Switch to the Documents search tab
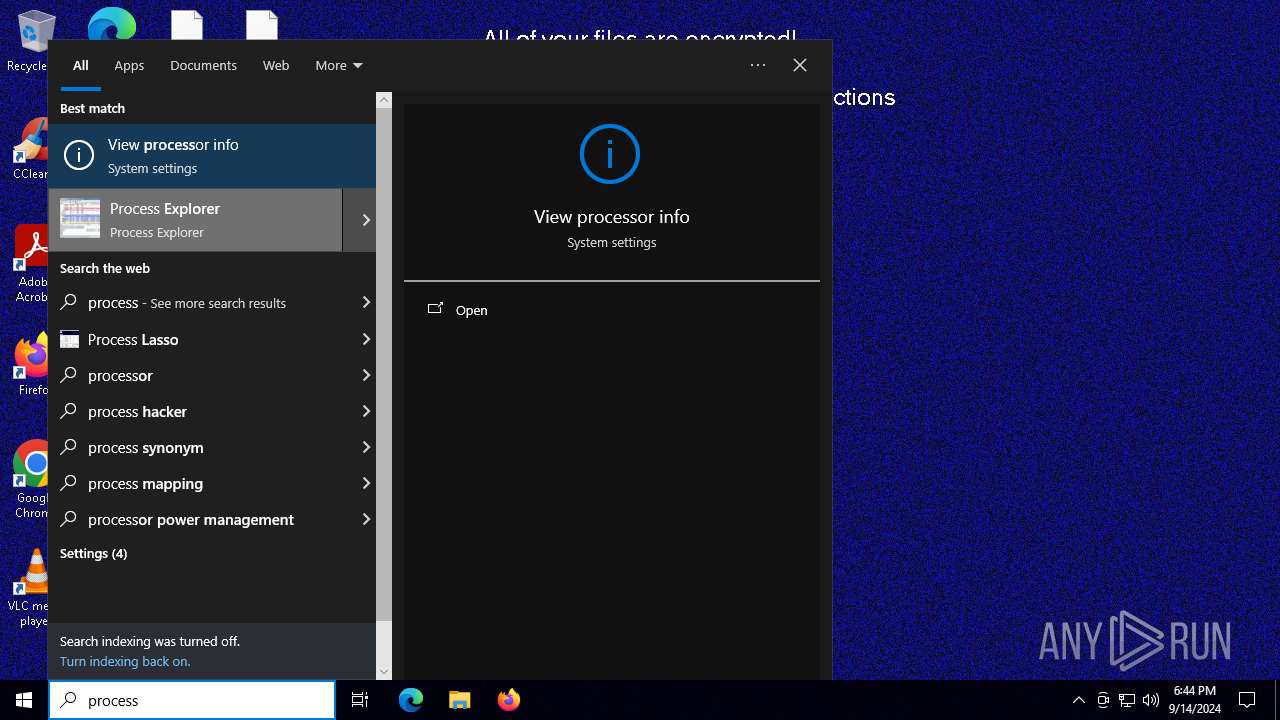This screenshot has width=1280, height=720. pos(203,65)
